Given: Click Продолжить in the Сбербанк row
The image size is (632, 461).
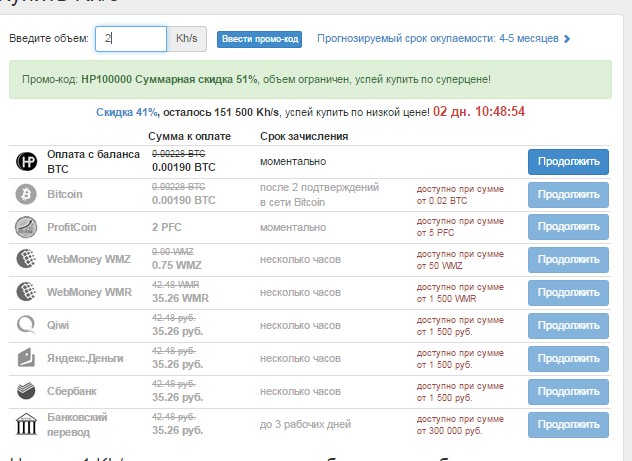Looking at the screenshot, I should click(x=568, y=392).
